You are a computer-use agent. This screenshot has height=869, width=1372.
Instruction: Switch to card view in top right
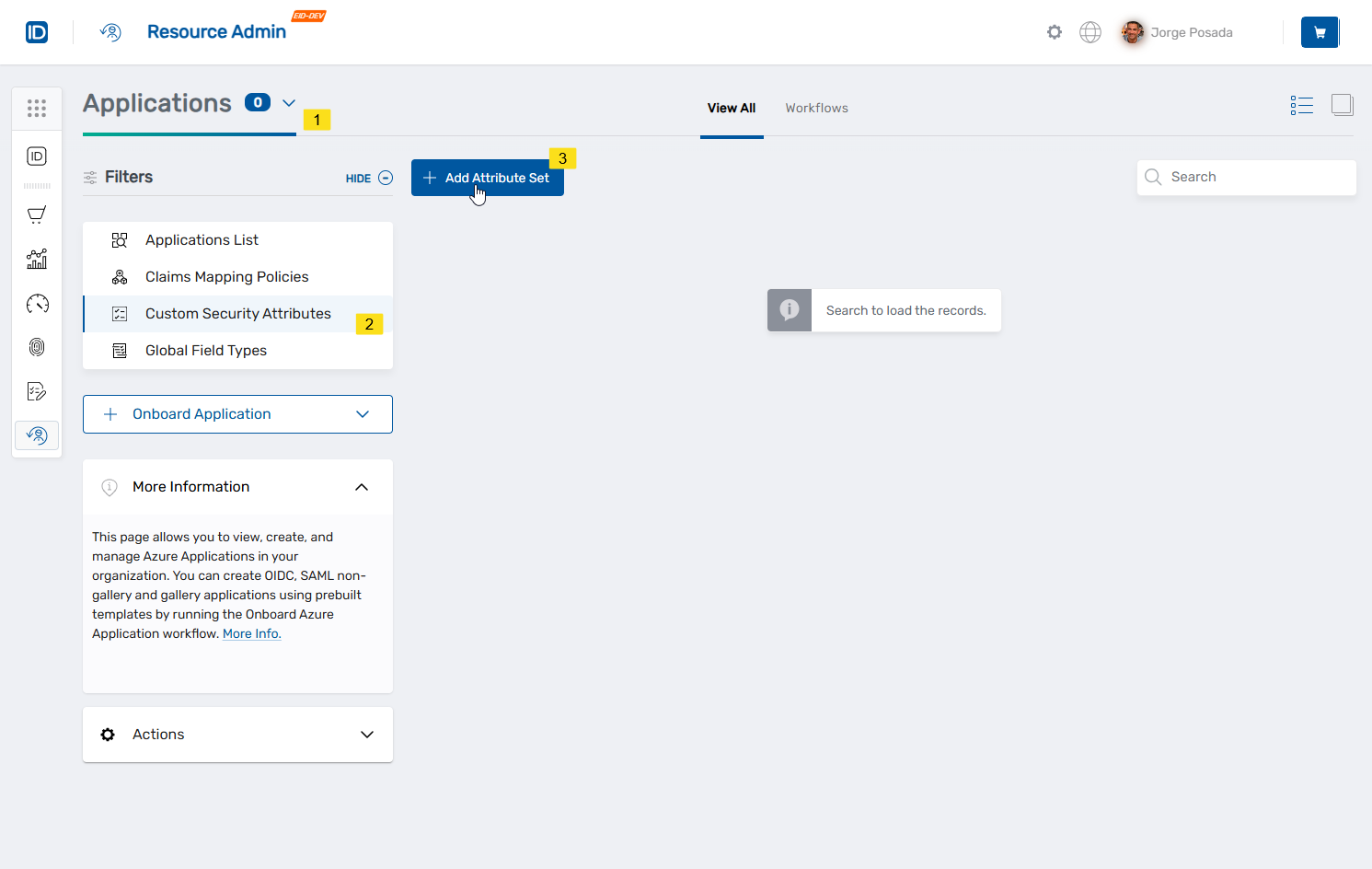1342,105
